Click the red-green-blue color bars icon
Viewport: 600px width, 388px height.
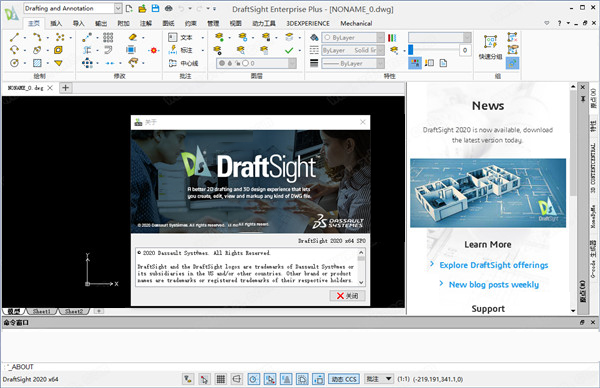(x=392, y=37)
